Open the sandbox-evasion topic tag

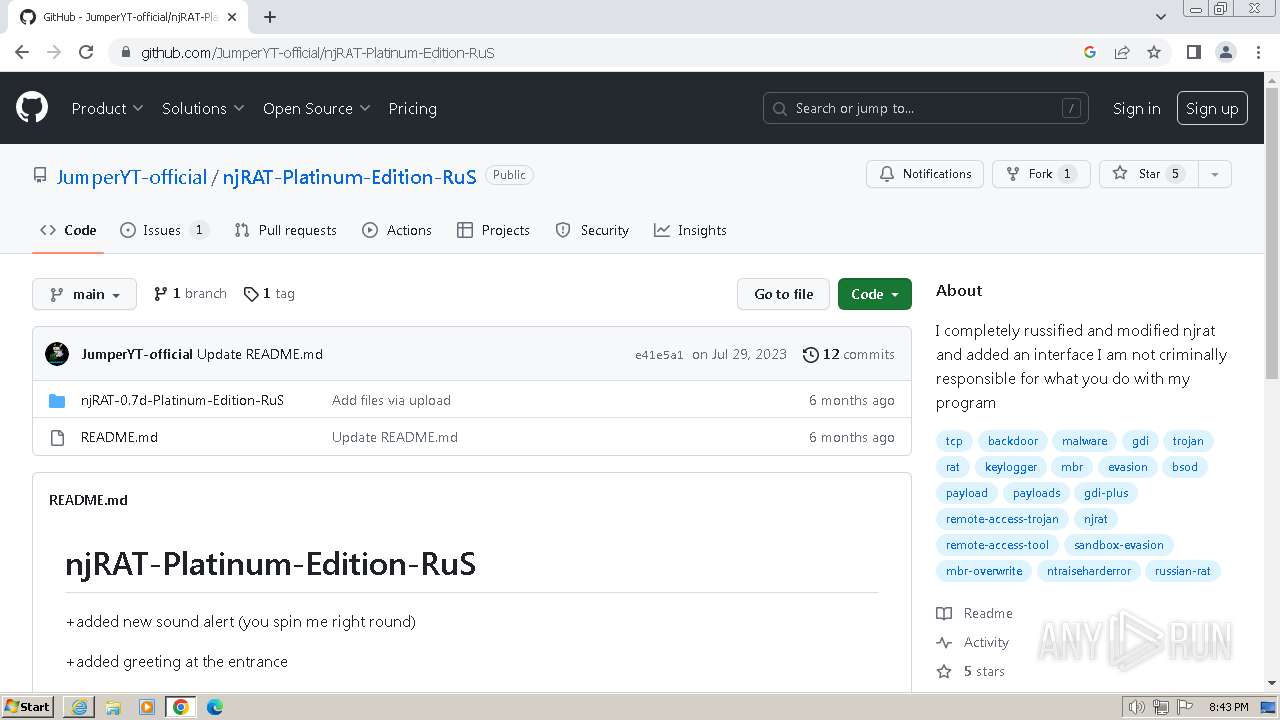(1118, 545)
